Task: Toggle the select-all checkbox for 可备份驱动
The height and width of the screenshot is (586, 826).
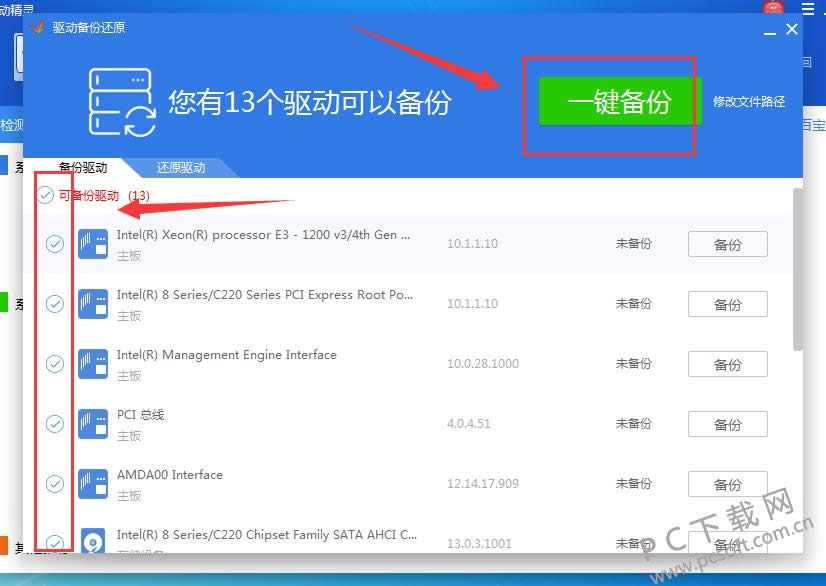Action: pos(45,196)
